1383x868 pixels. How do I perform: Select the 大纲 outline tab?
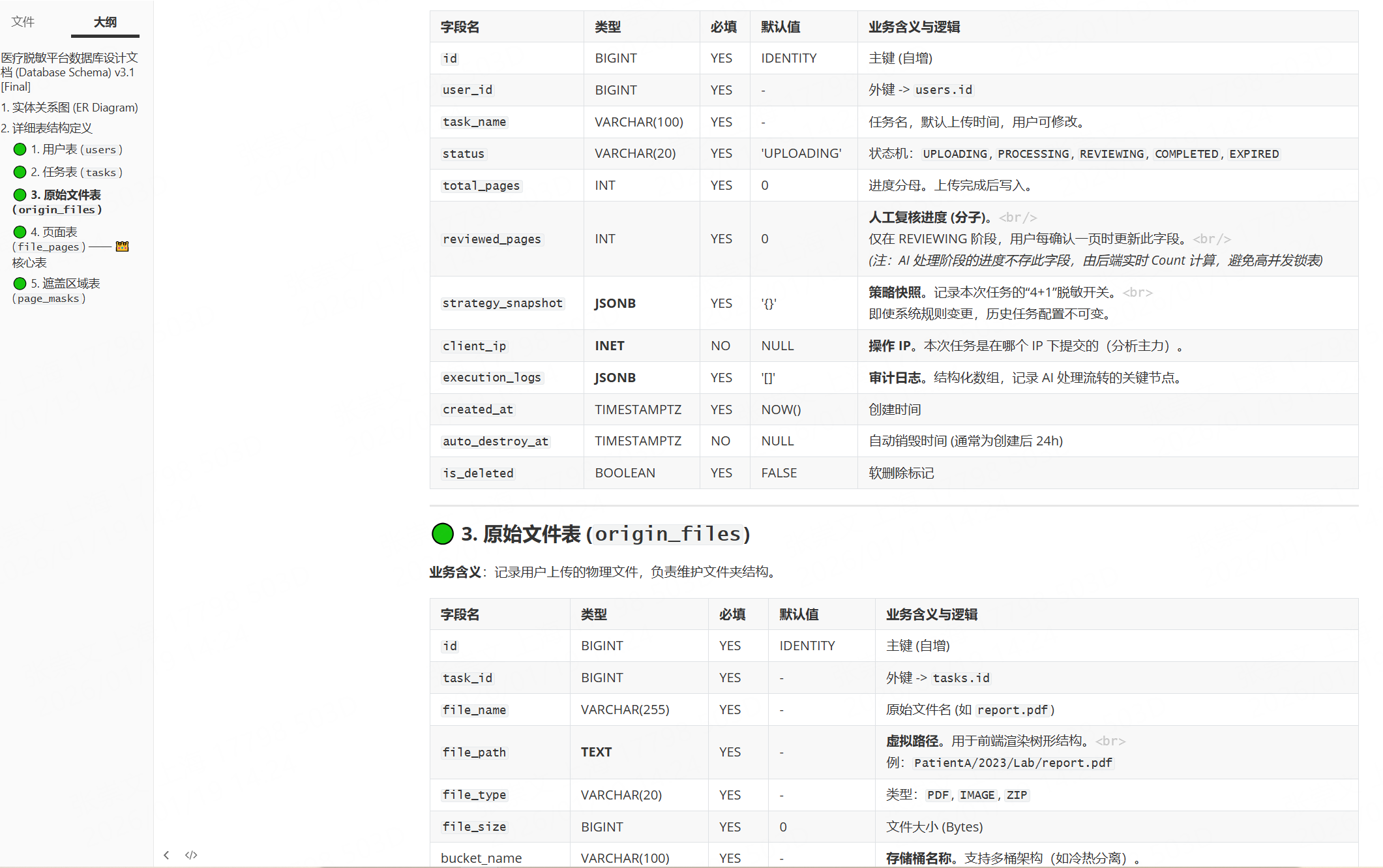pyautogui.click(x=105, y=22)
